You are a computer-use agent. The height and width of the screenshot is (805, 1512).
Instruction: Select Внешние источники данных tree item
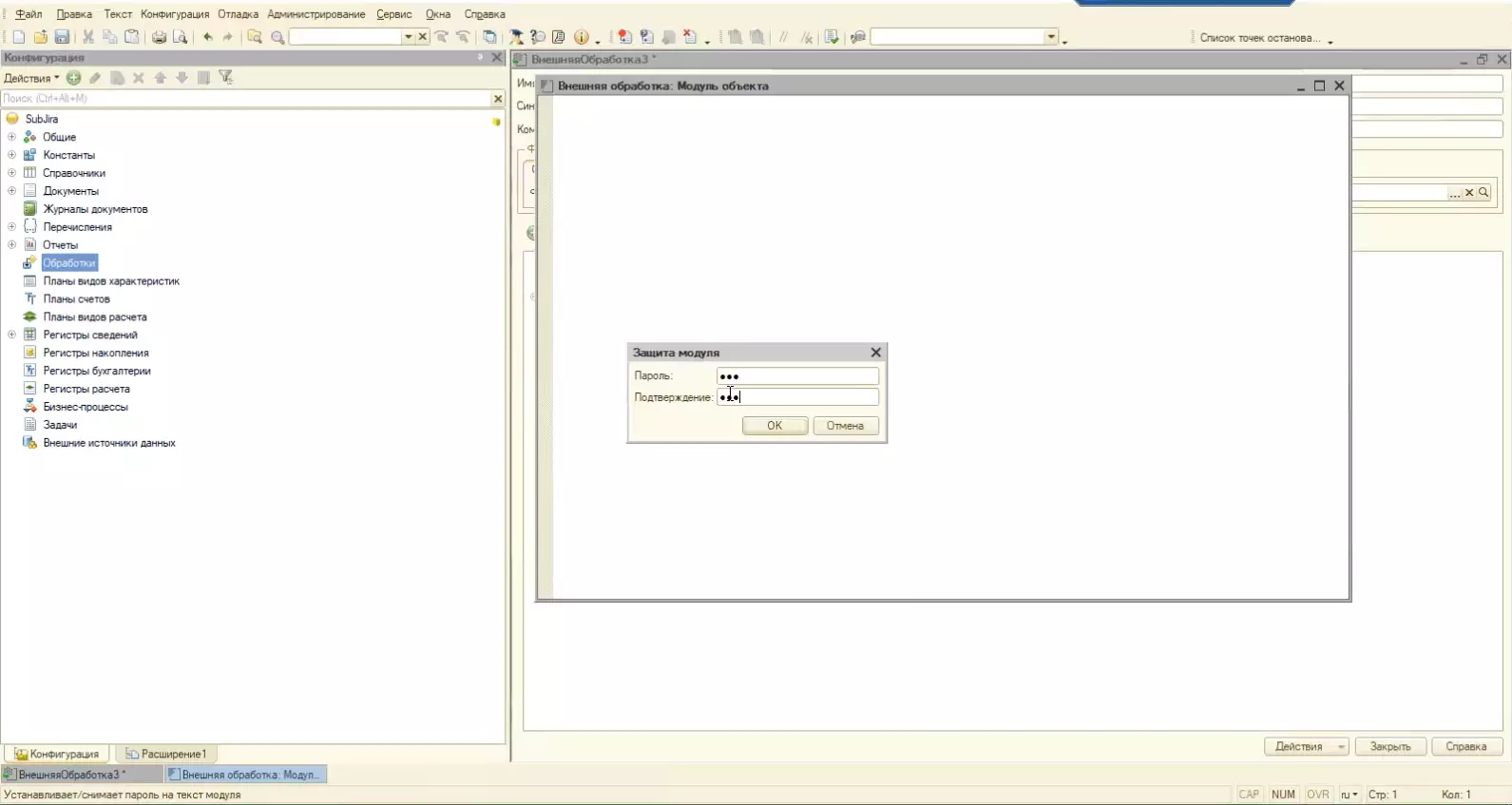pyautogui.click(x=109, y=443)
